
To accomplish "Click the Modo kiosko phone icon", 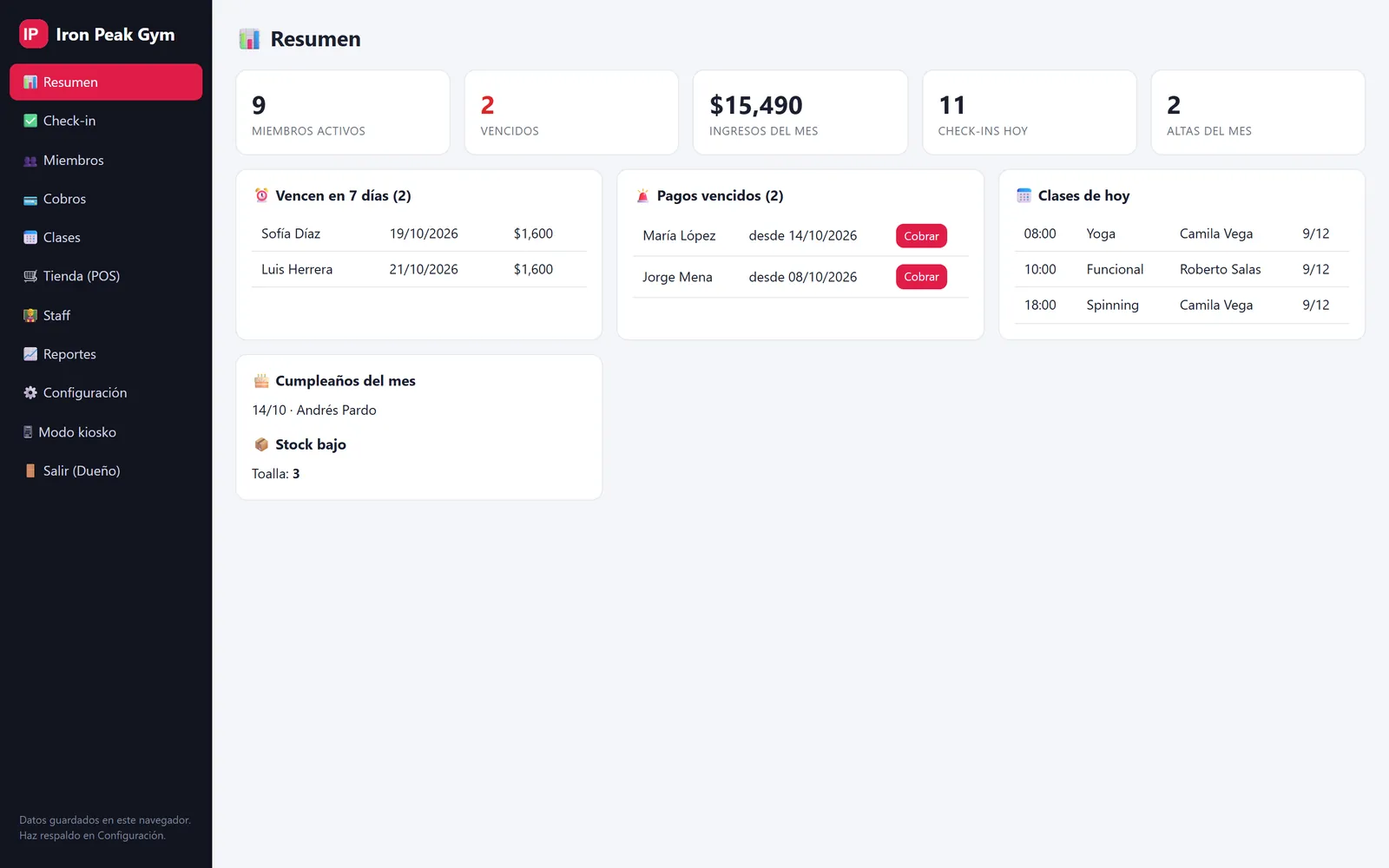I will pyautogui.click(x=28, y=432).
